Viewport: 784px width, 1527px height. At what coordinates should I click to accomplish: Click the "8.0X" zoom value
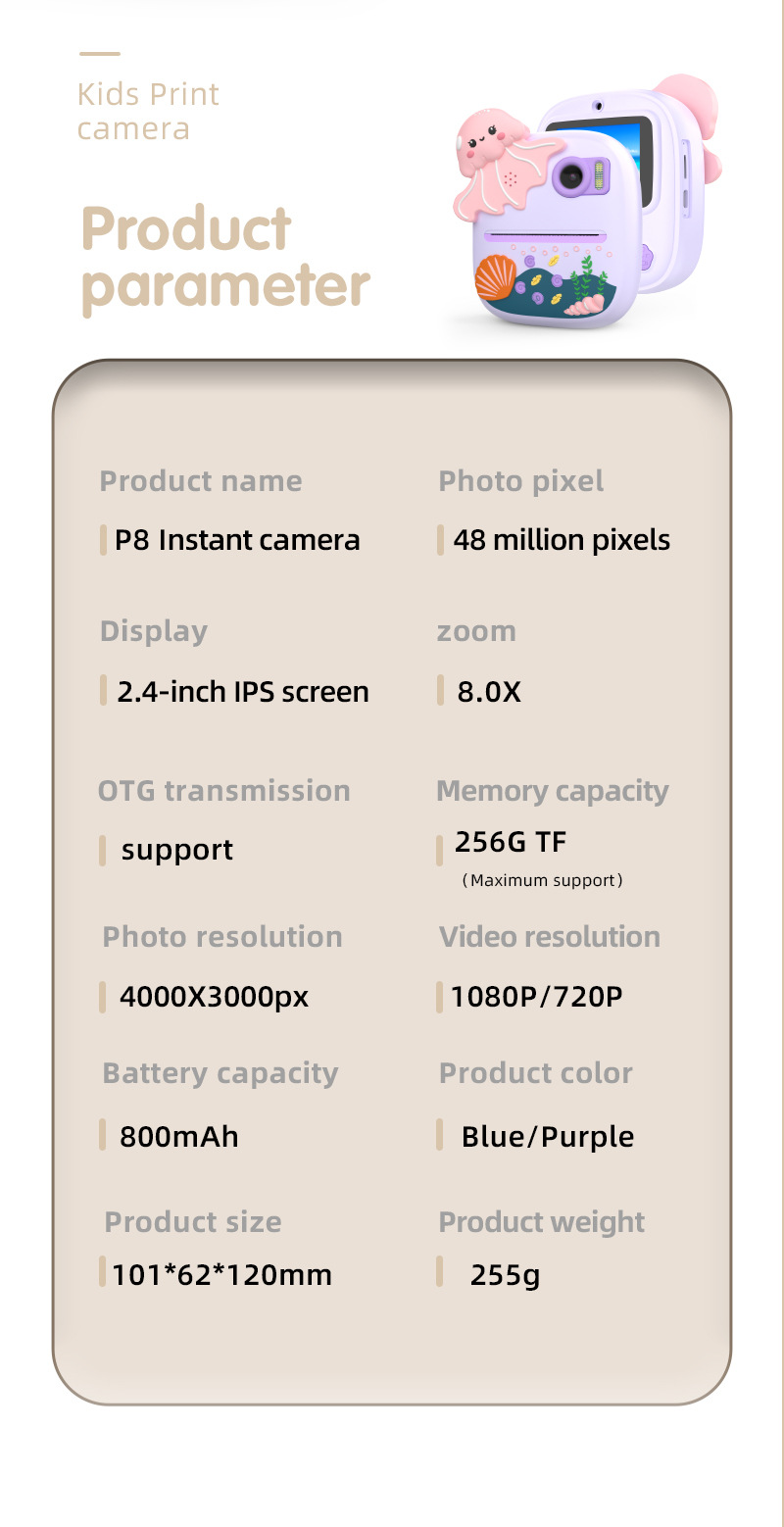(x=489, y=692)
